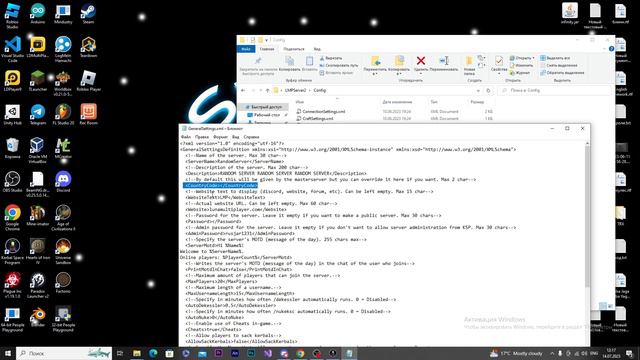Open the Factorio desktop shortcut

click(x=63, y=282)
